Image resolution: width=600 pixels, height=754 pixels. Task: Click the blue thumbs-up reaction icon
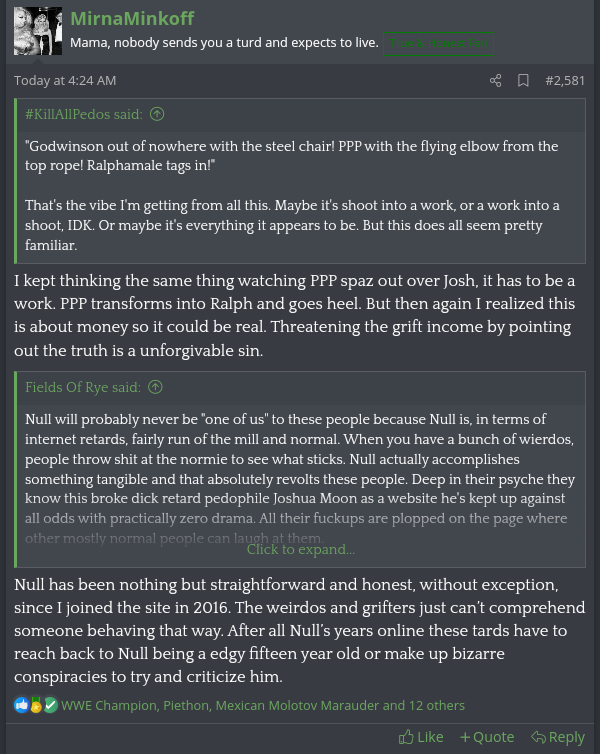coord(22,705)
